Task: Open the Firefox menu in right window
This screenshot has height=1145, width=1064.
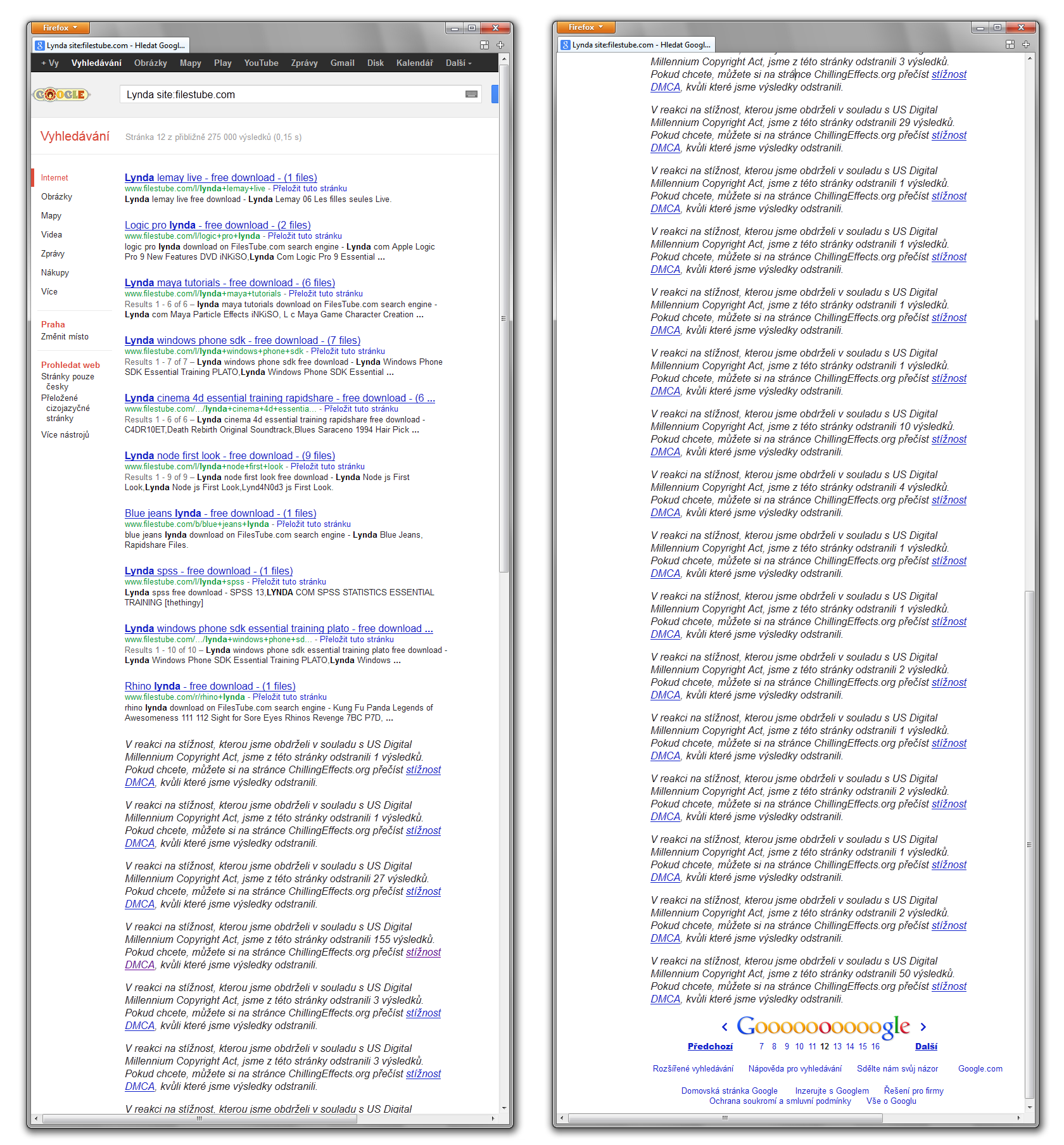Action: tap(585, 27)
